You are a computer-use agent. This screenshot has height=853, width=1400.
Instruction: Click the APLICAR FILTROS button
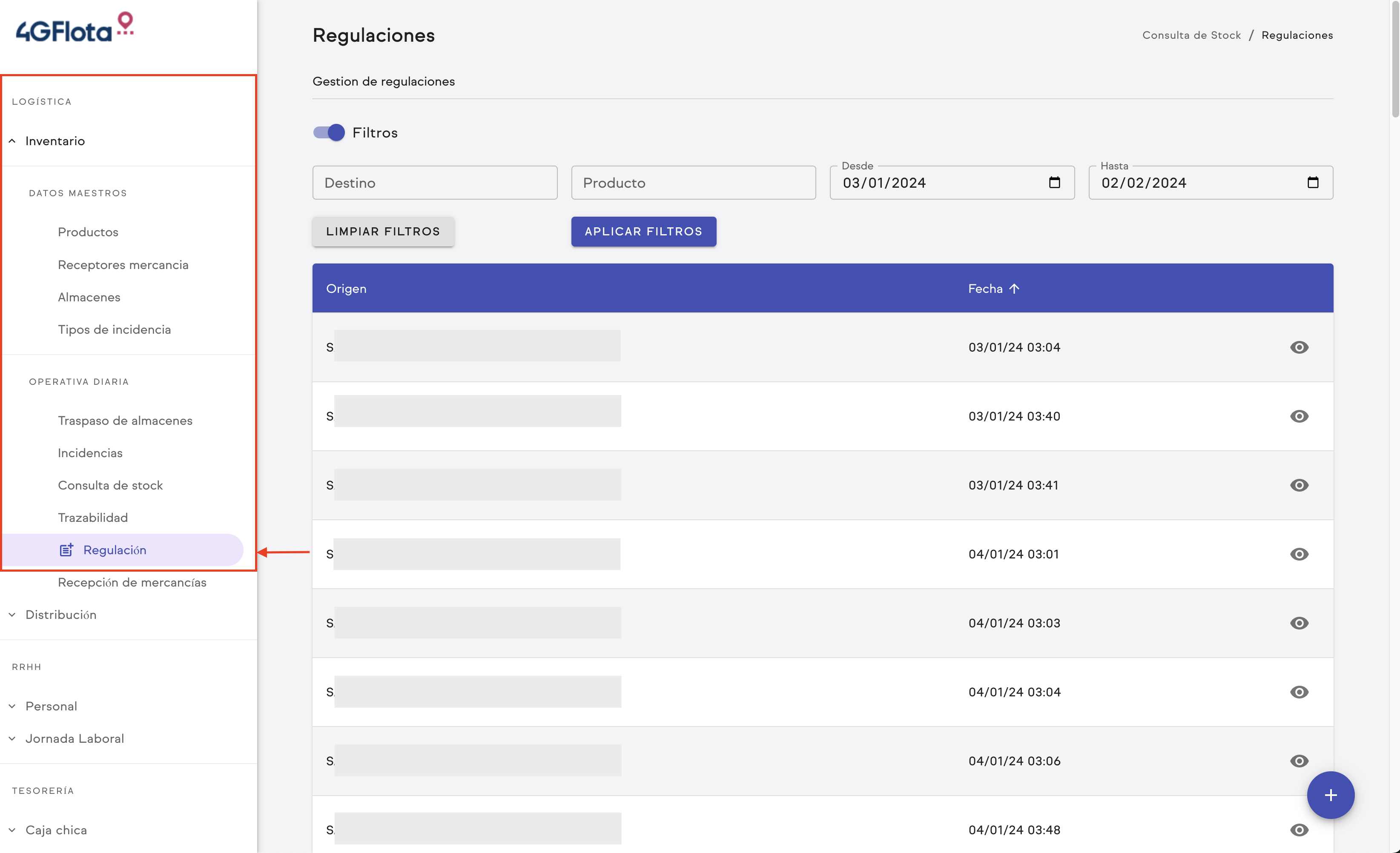[643, 231]
